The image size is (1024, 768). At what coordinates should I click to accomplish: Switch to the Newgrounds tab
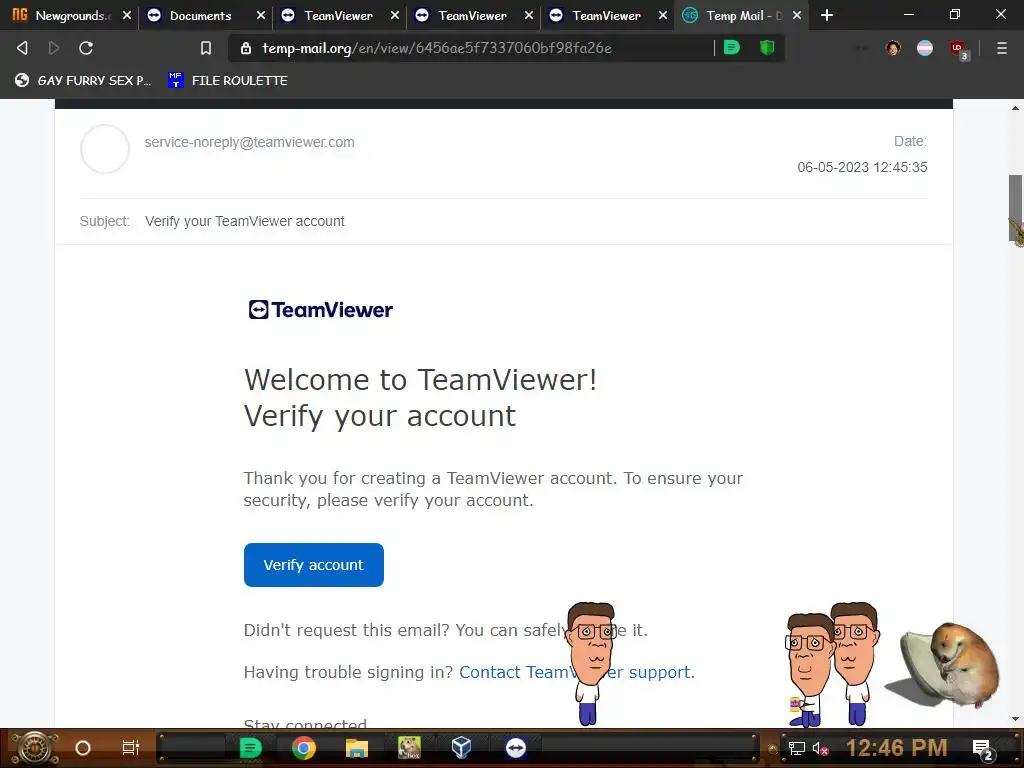(x=71, y=15)
